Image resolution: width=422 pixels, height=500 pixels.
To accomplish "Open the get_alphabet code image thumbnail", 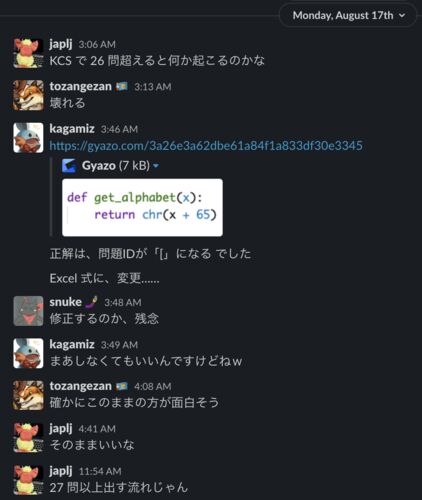I will point(142,207).
